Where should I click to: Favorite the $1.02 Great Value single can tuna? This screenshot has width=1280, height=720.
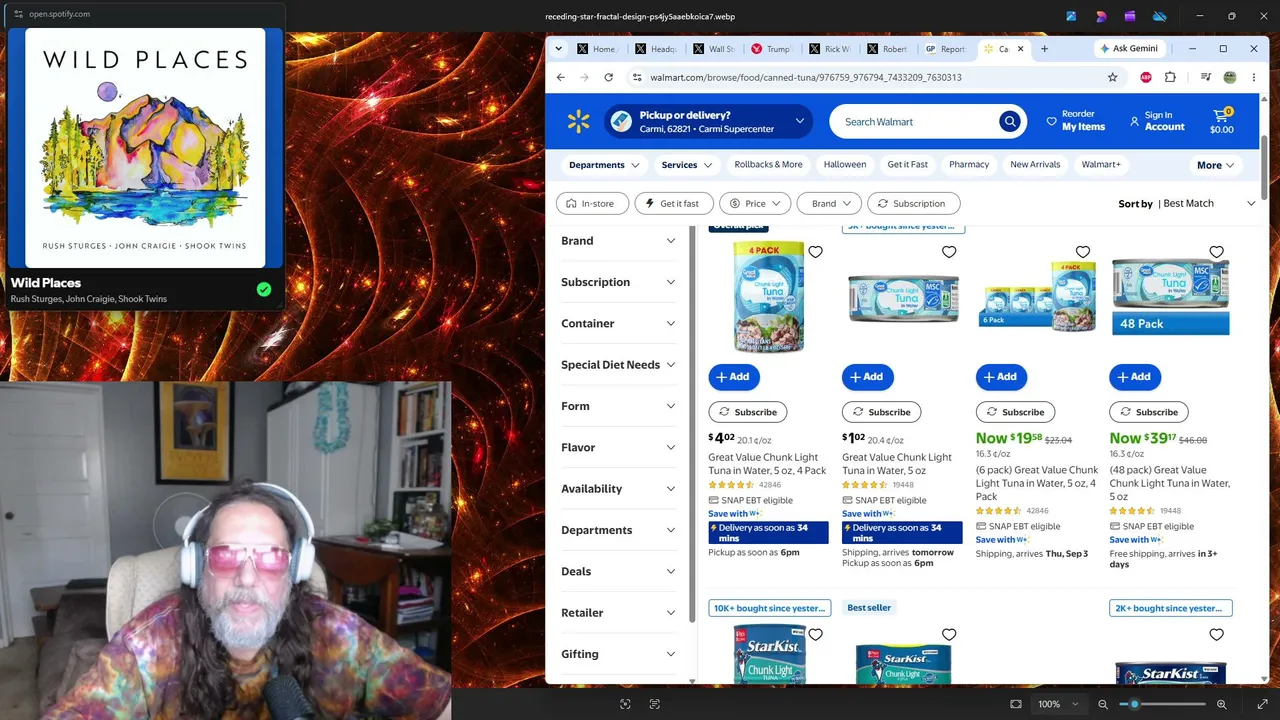[949, 252]
